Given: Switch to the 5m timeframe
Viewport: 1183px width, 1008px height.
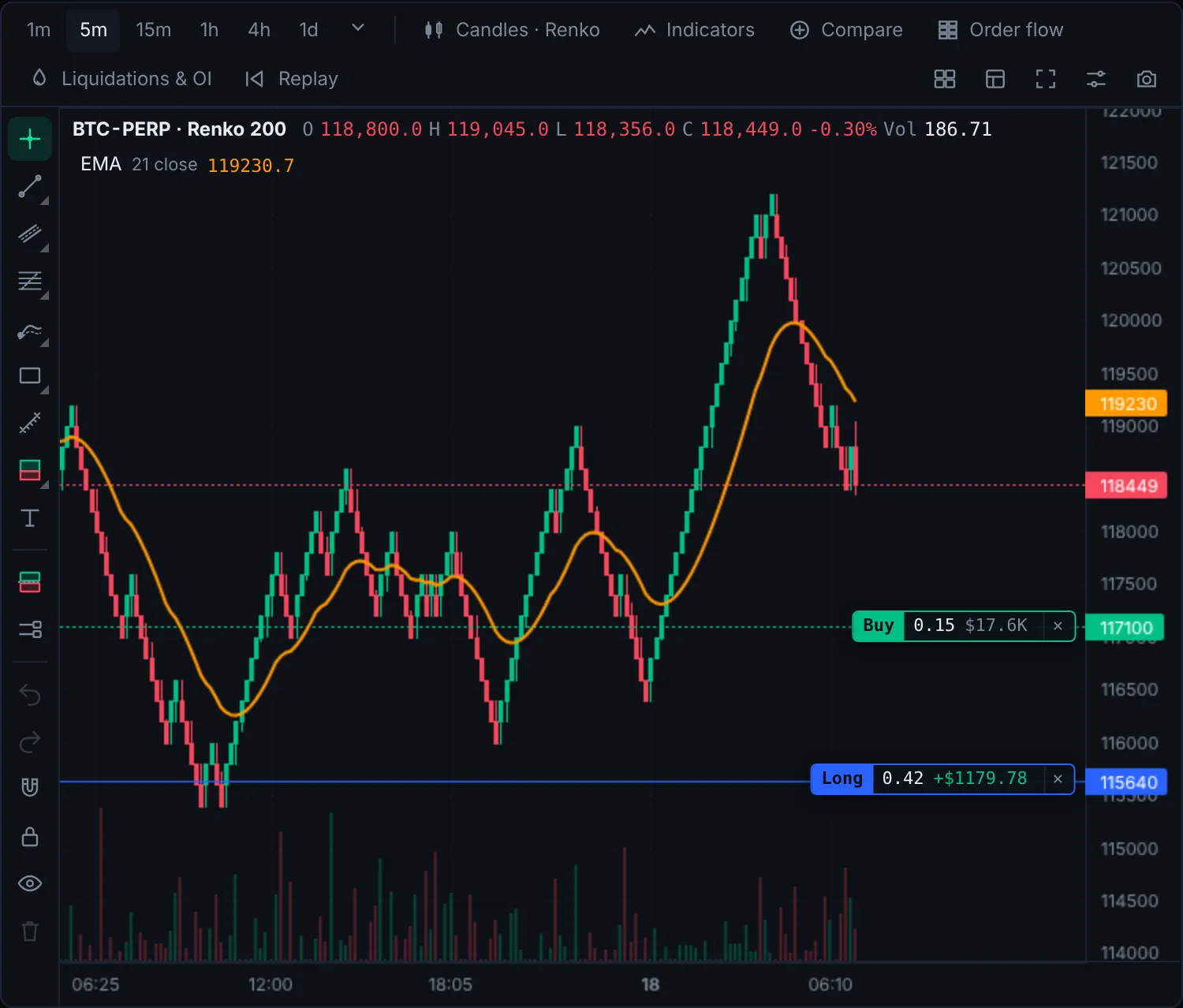Looking at the screenshot, I should pyautogui.click(x=93, y=30).
